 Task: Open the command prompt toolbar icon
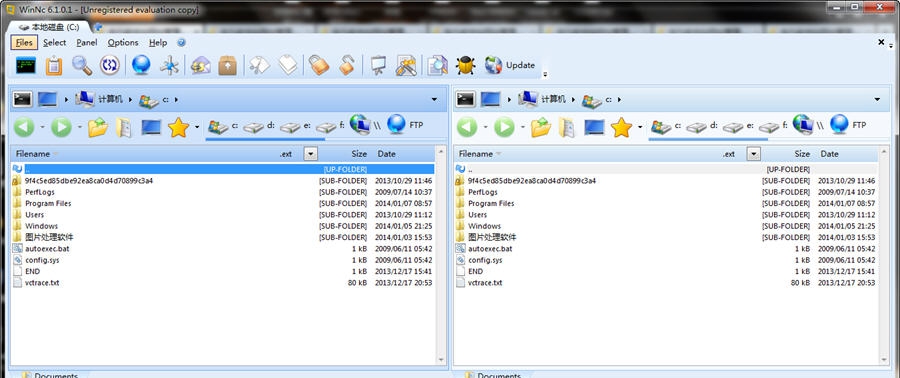pos(26,65)
